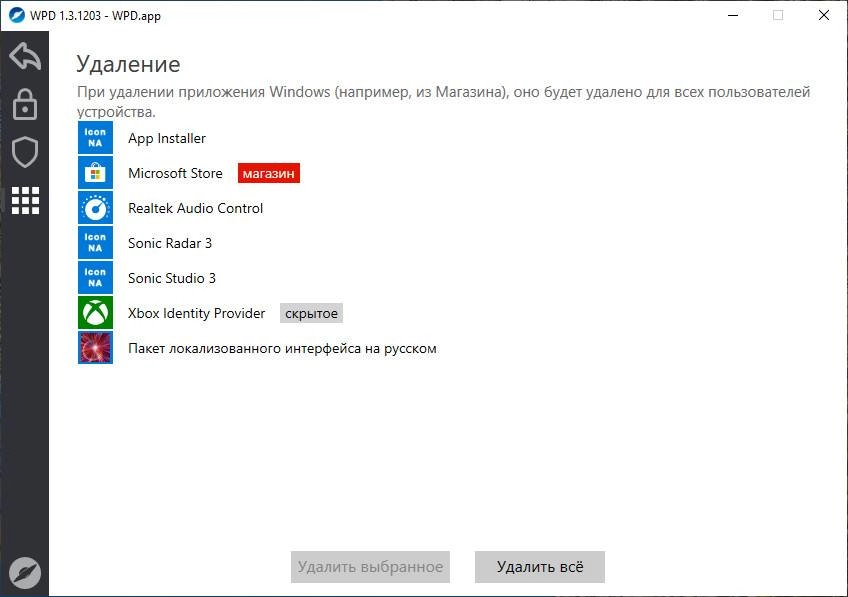Click the Sonic Studio 3 icon tile

(x=95, y=278)
